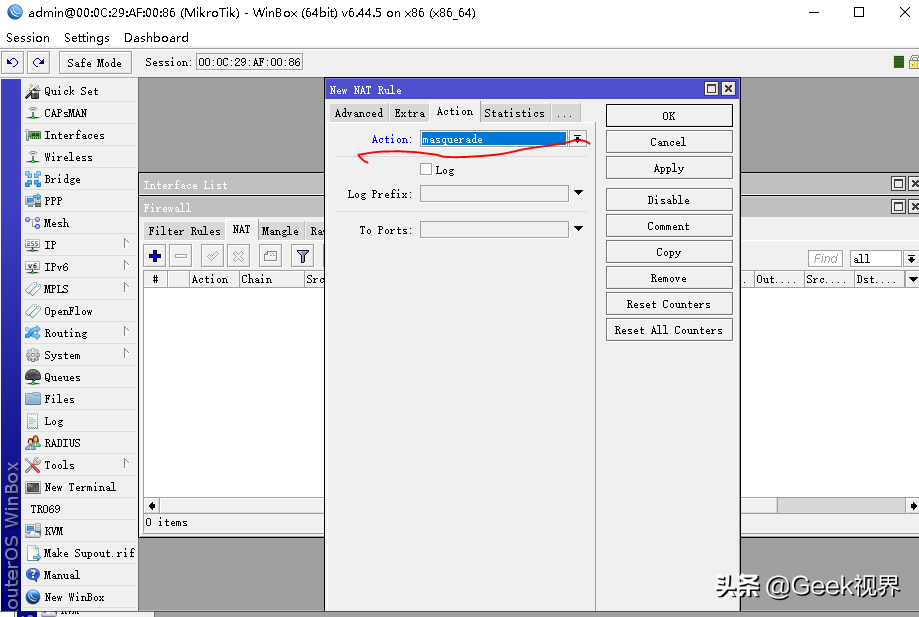
Task: Click the filter funnel icon in Firewall
Action: (x=303, y=256)
